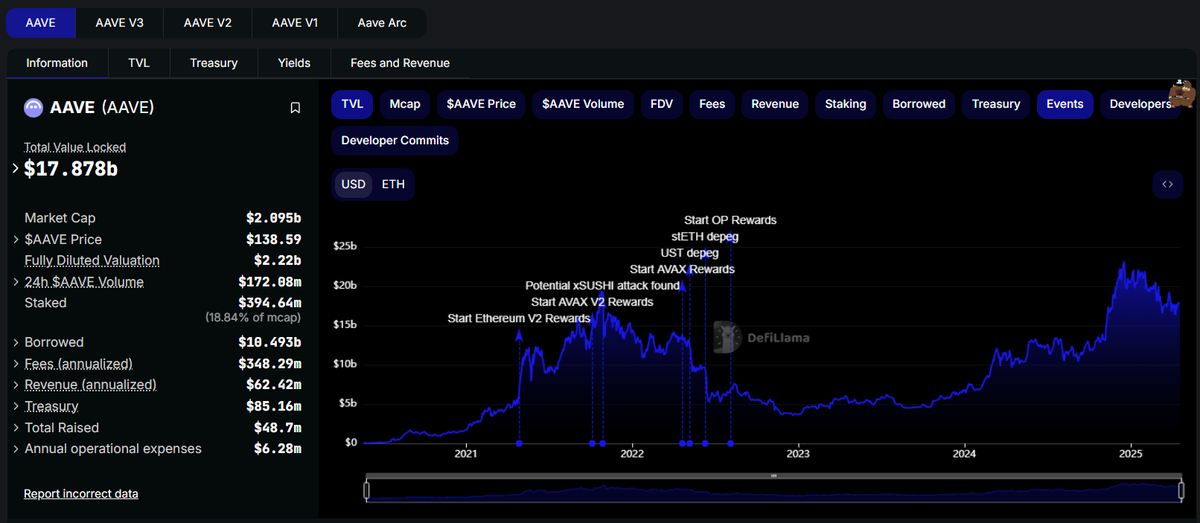Click the Start OP Rewards event label
This screenshot has height=523, width=1200.
click(730, 220)
